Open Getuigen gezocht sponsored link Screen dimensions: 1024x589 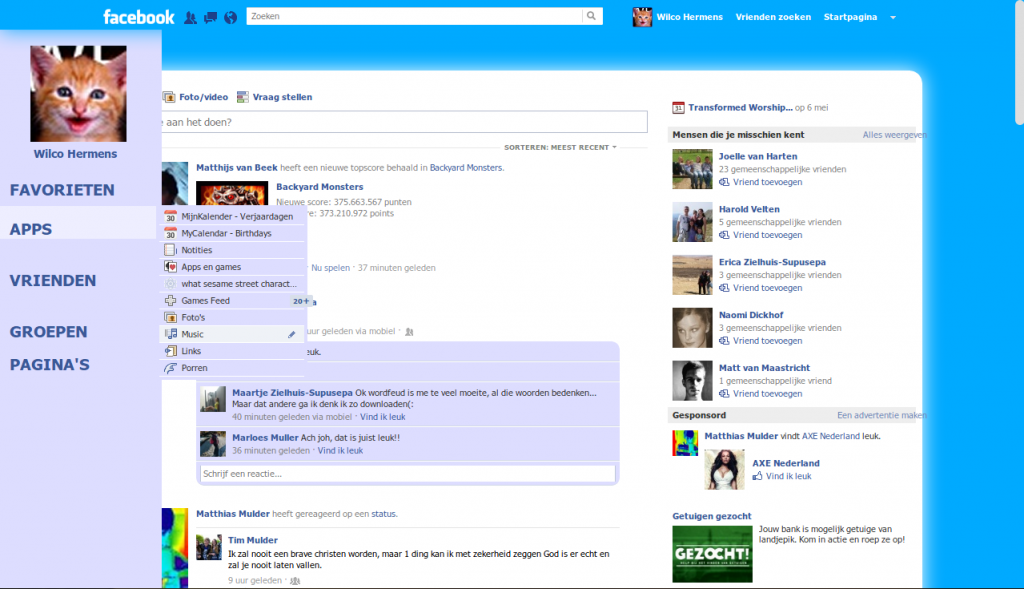tap(712, 516)
